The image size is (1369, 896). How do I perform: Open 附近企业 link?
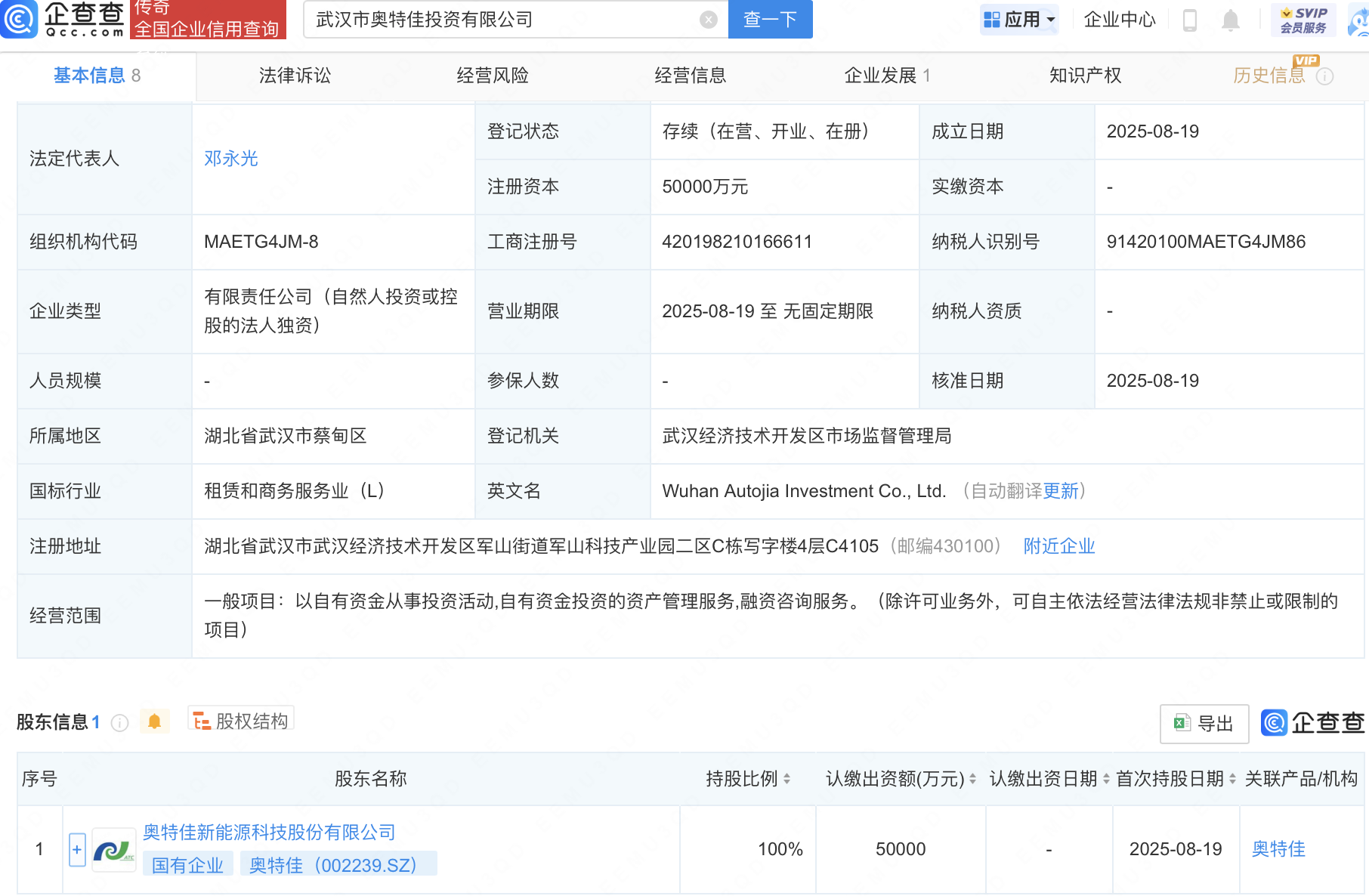(x=1059, y=546)
